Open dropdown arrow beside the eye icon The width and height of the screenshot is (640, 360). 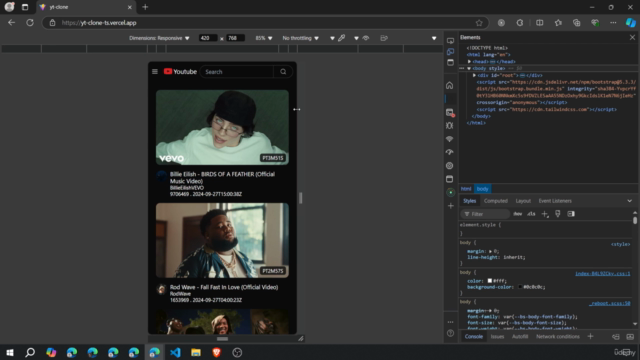point(356,38)
